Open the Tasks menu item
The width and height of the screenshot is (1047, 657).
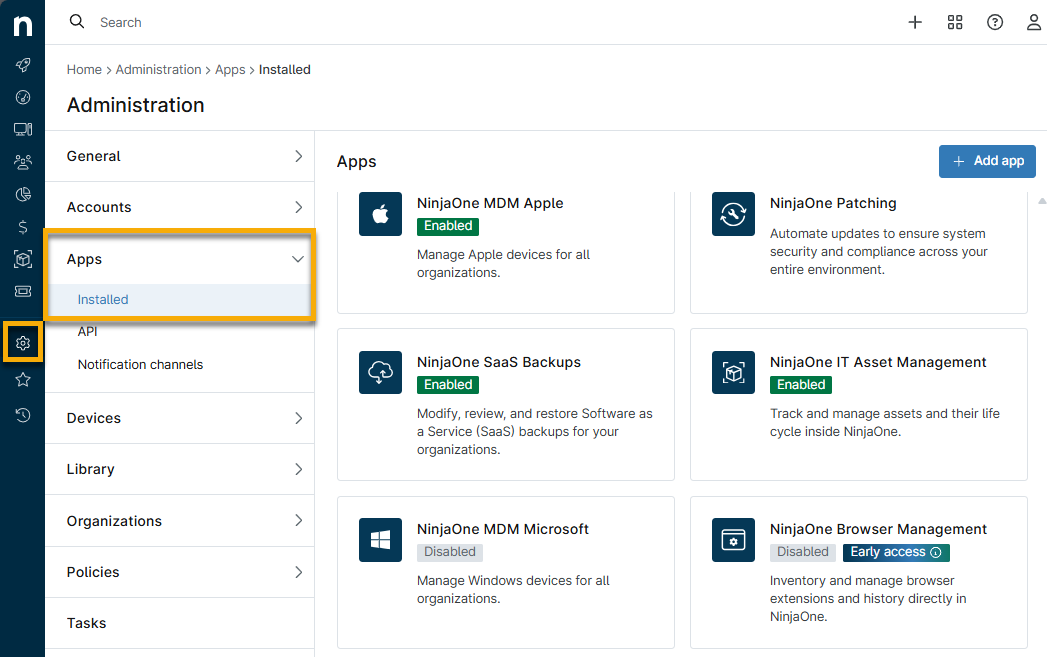point(180,623)
